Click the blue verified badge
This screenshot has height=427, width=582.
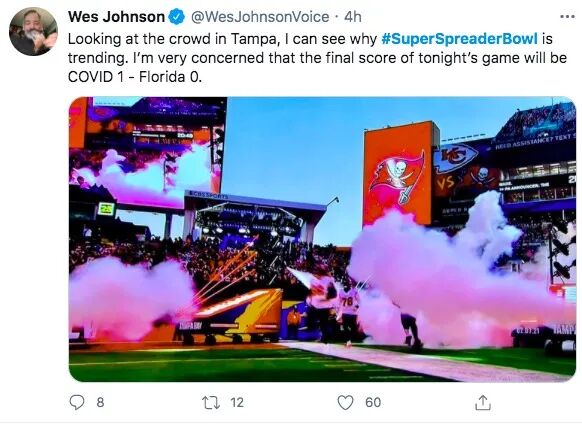[x=177, y=17]
